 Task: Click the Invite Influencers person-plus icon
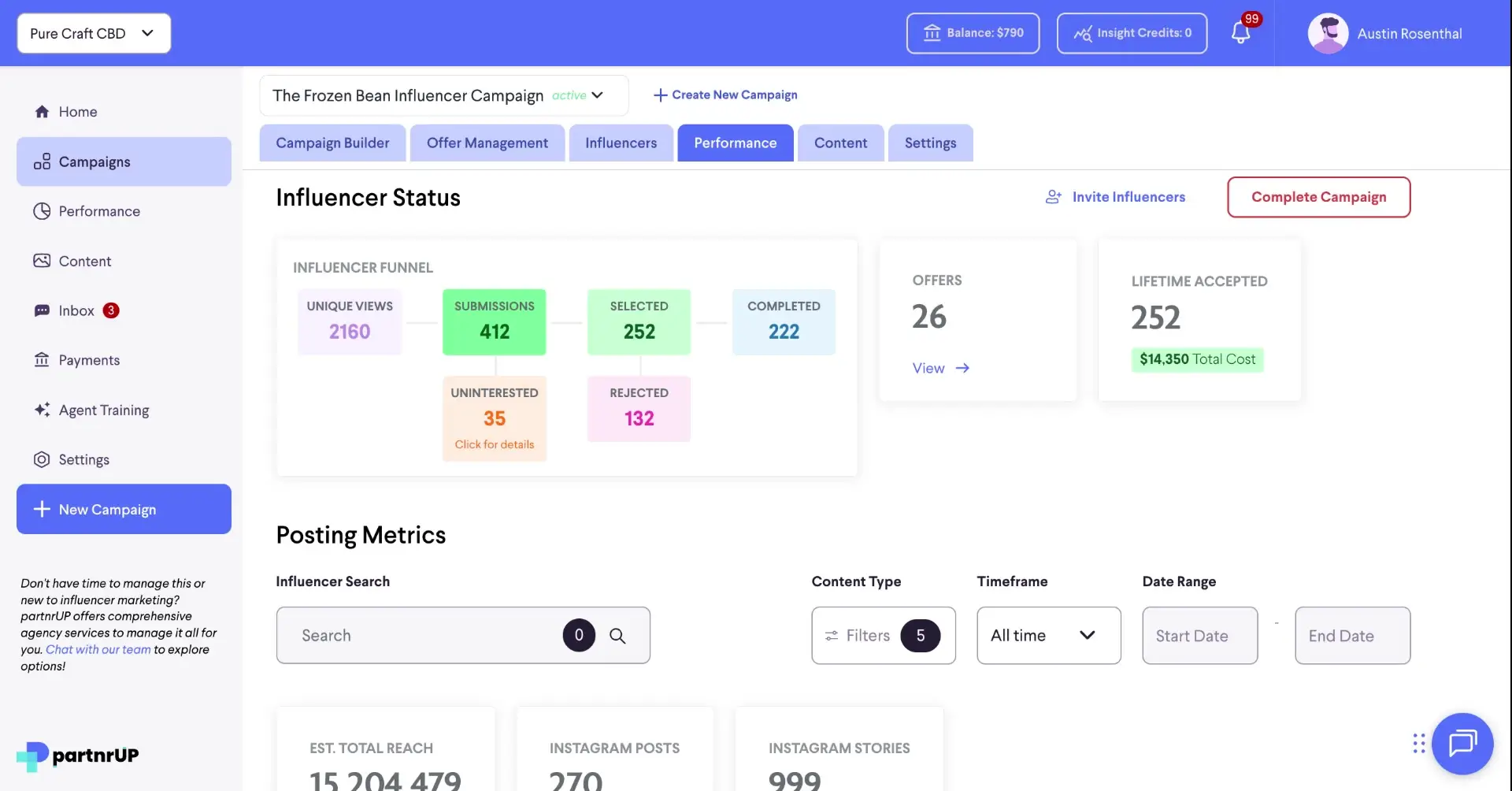click(x=1053, y=197)
